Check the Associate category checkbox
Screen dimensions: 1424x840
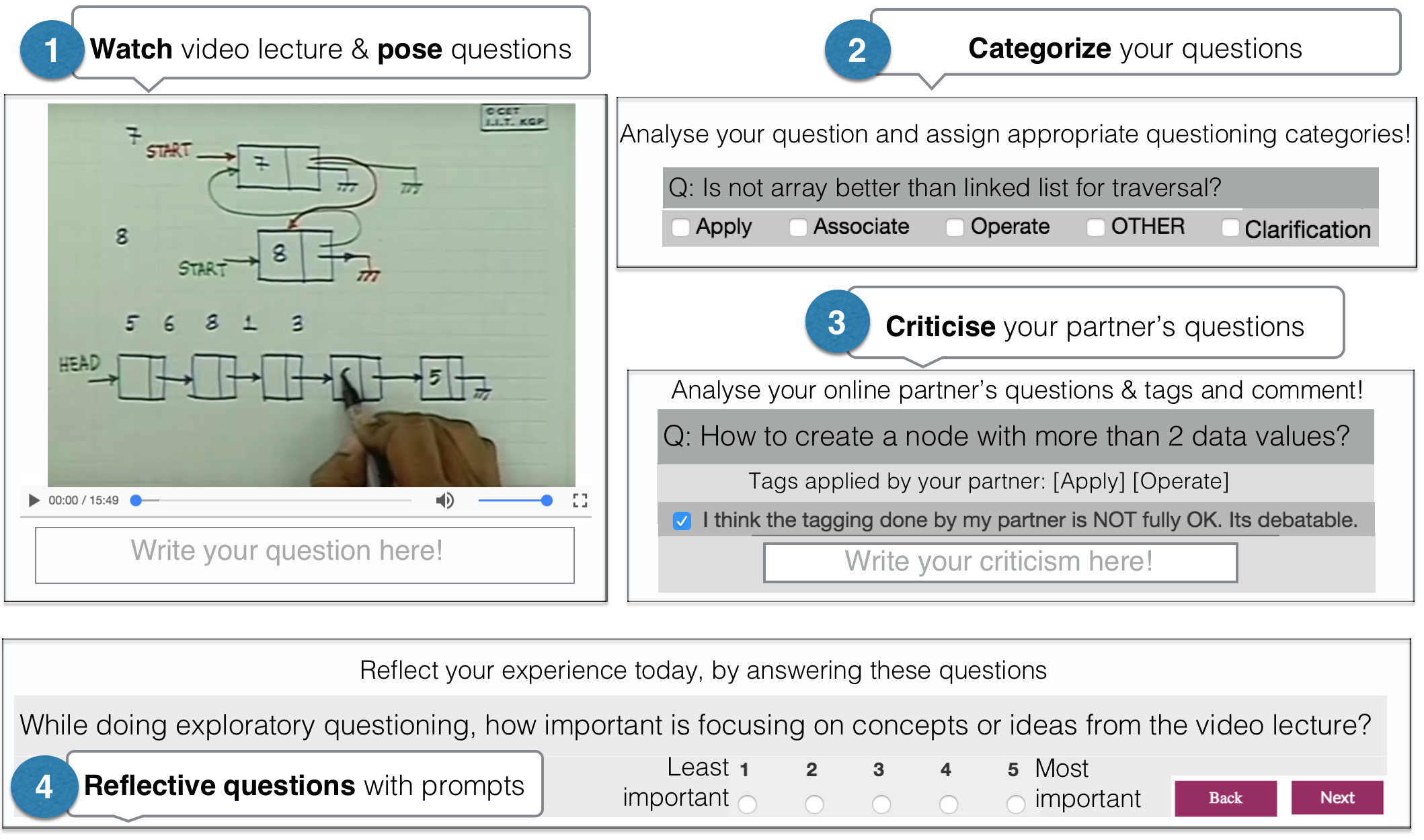coord(798,228)
